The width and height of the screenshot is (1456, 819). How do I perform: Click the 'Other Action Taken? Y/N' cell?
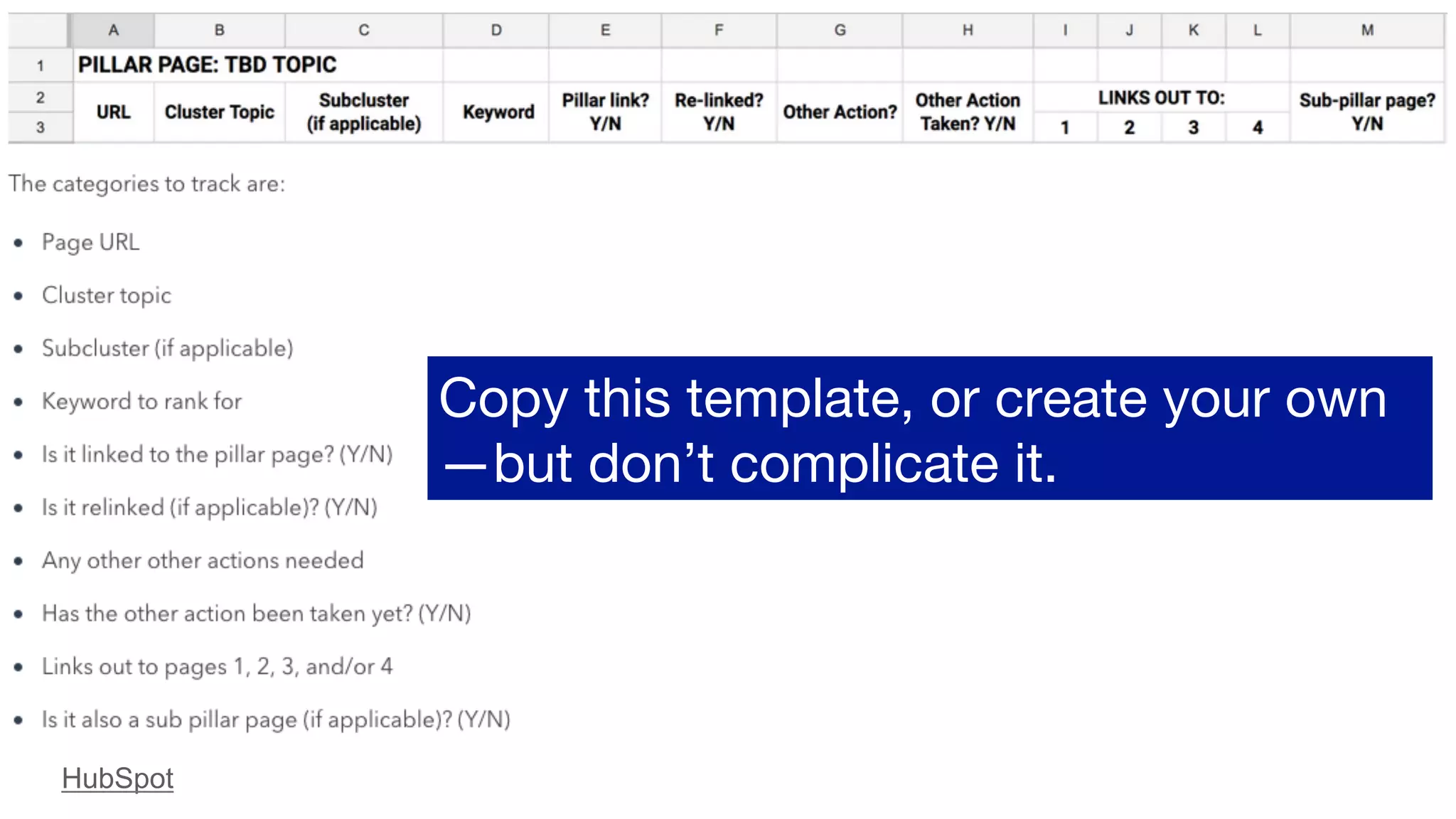(968, 112)
